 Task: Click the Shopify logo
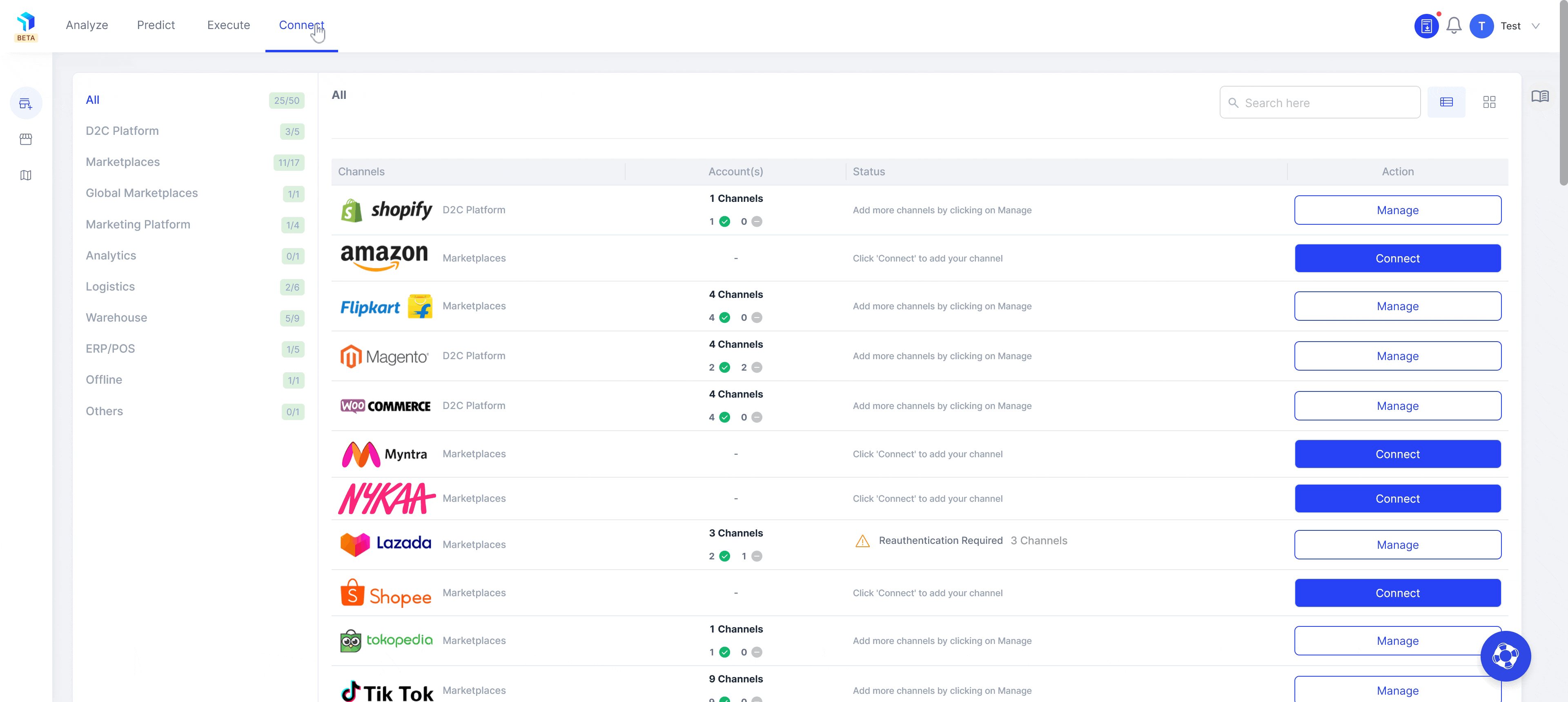pyautogui.click(x=387, y=210)
